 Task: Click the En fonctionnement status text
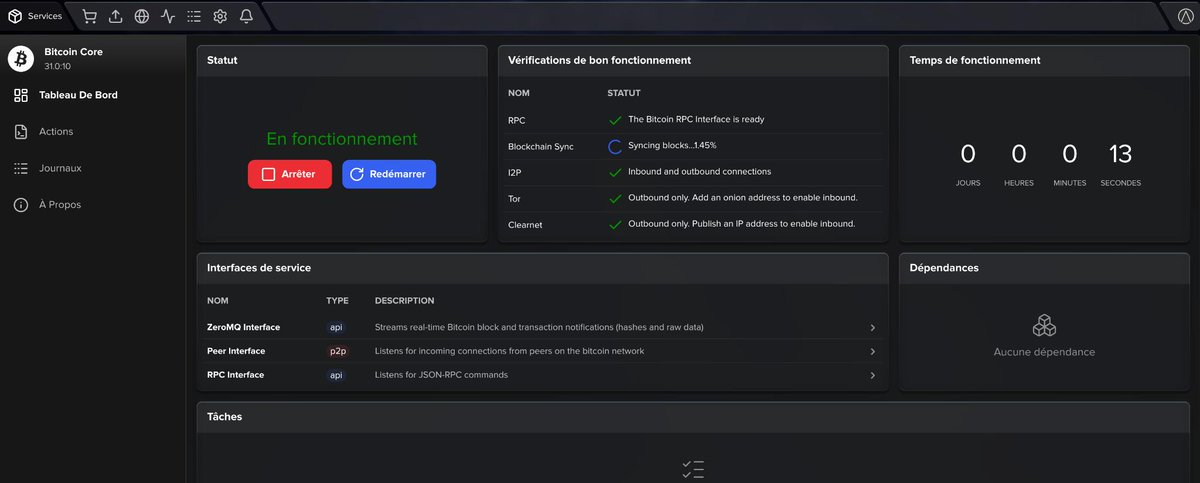(x=342, y=139)
